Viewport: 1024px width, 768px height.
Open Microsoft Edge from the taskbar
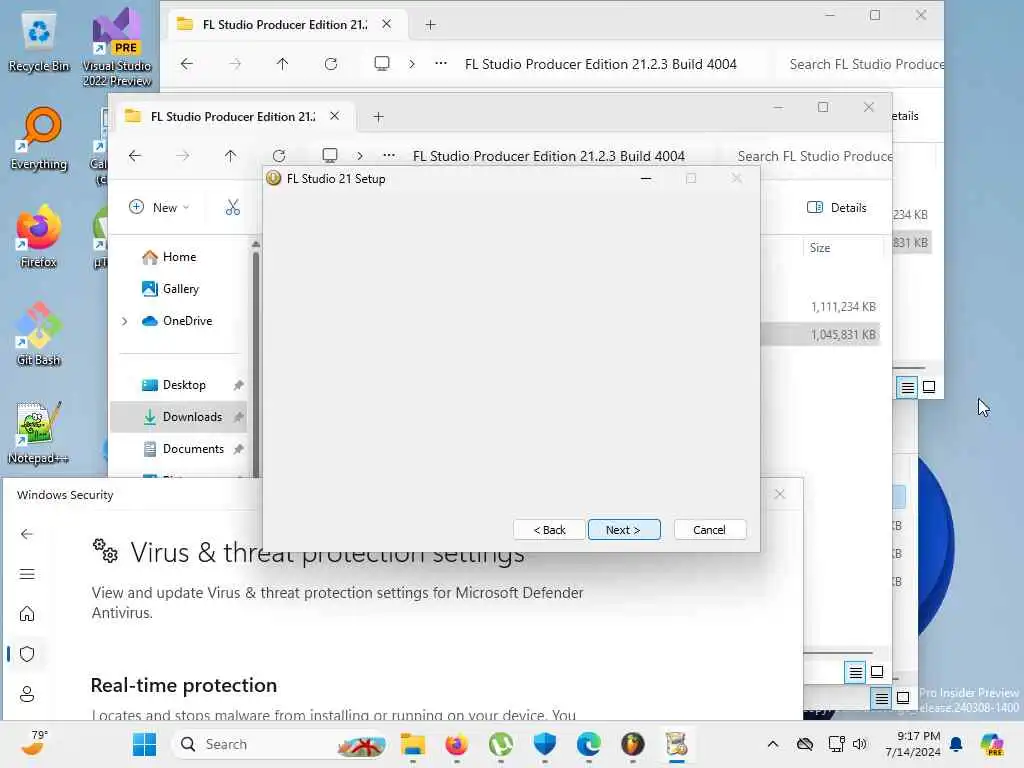[x=588, y=744]
